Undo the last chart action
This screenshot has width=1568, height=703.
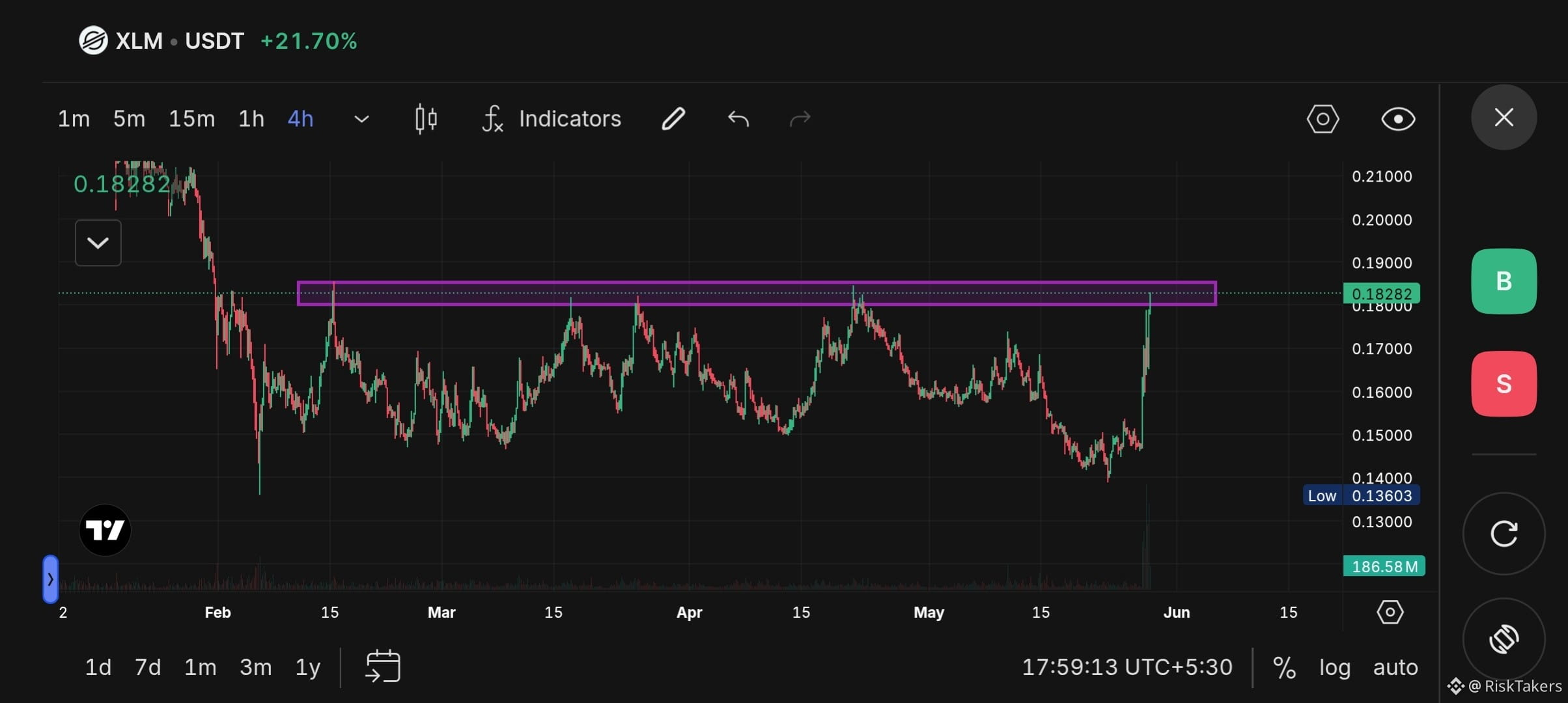pyautogui.click(x=738, y=119)
